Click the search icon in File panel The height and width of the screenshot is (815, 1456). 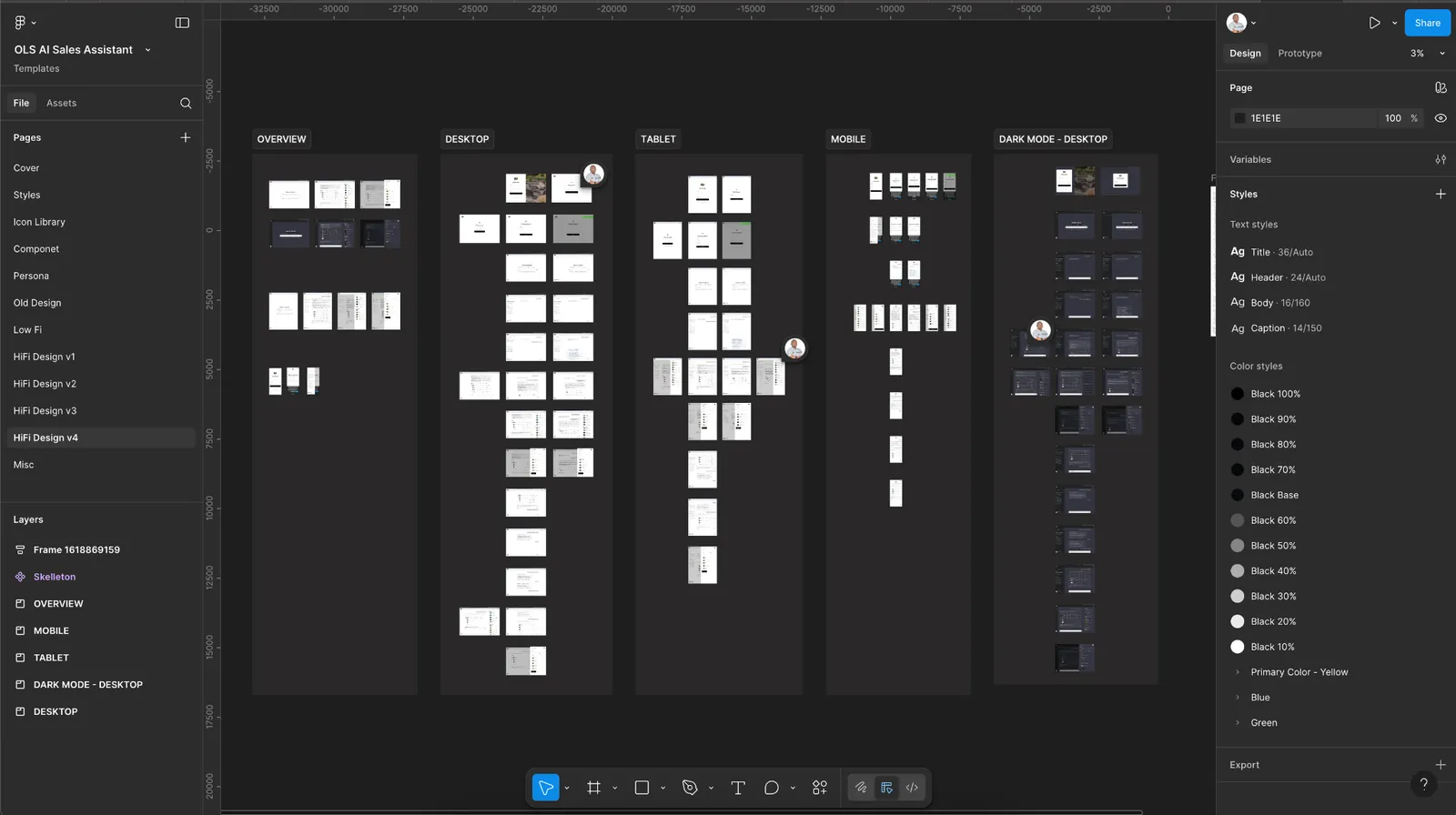tap(186, 103)
